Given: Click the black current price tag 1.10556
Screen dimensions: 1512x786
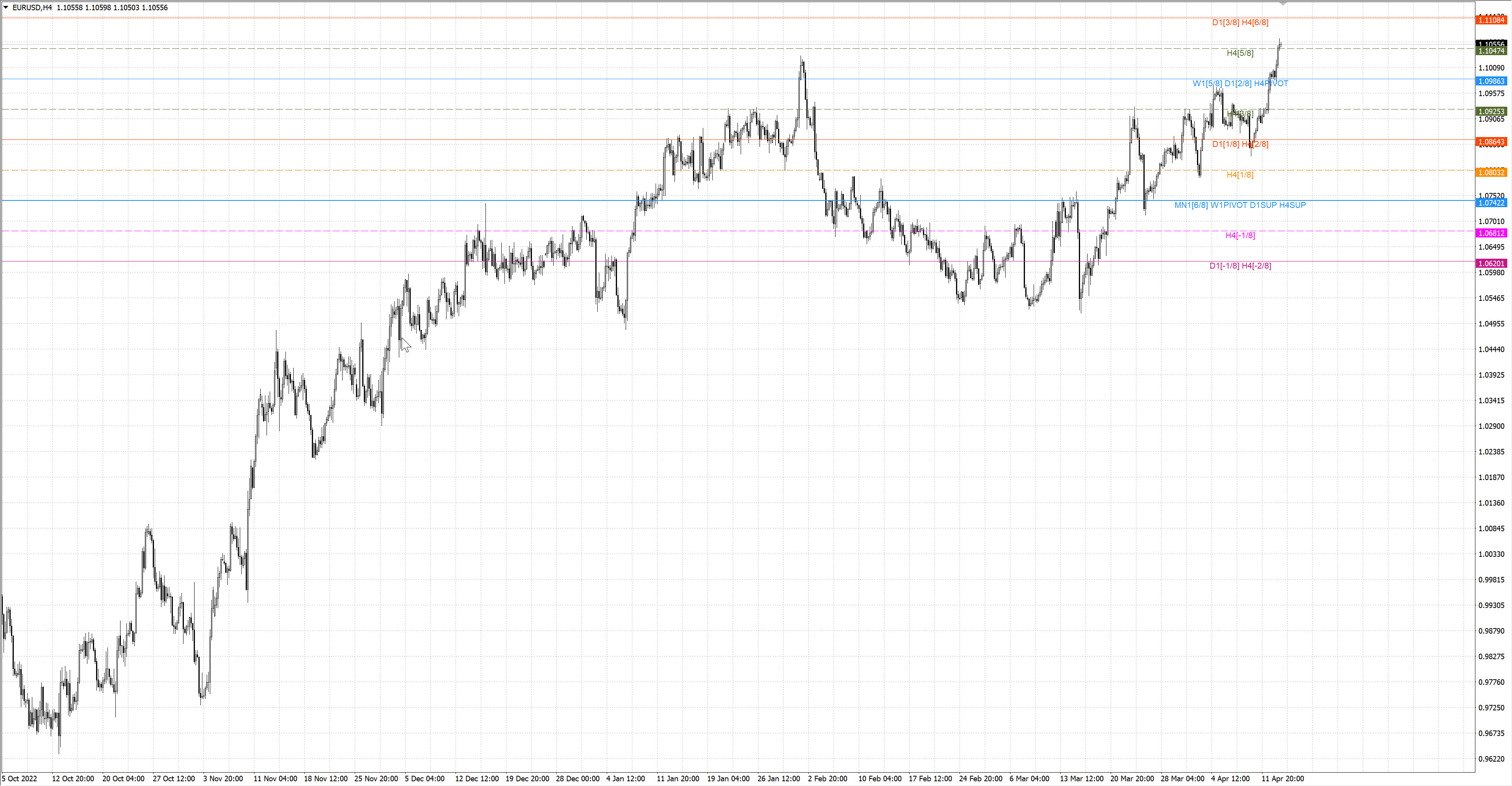Looking at the screenshot, I should coord(1492,44).
